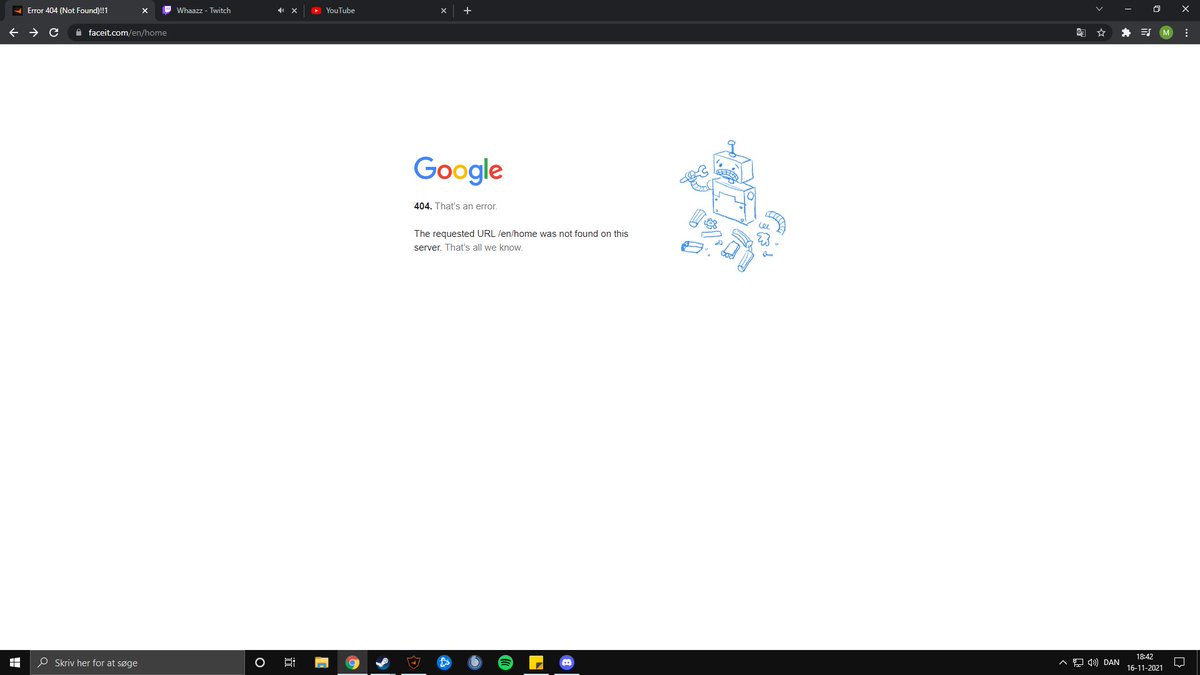This screenshot has width=1200, height=675.
Task: Click "The requested URL /en/home" text
Action: 476,233
